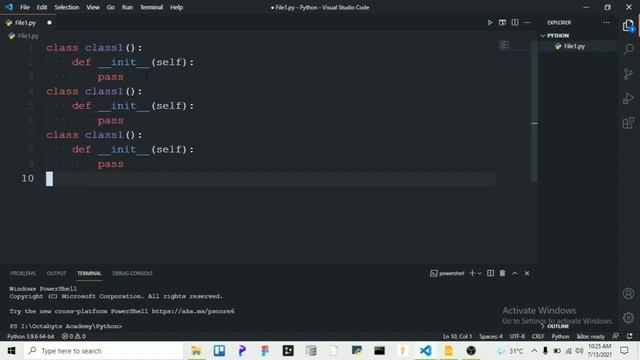Open File Explorer from the taskbar
This screenshot has height=360, width=640.
pos(196,351)
